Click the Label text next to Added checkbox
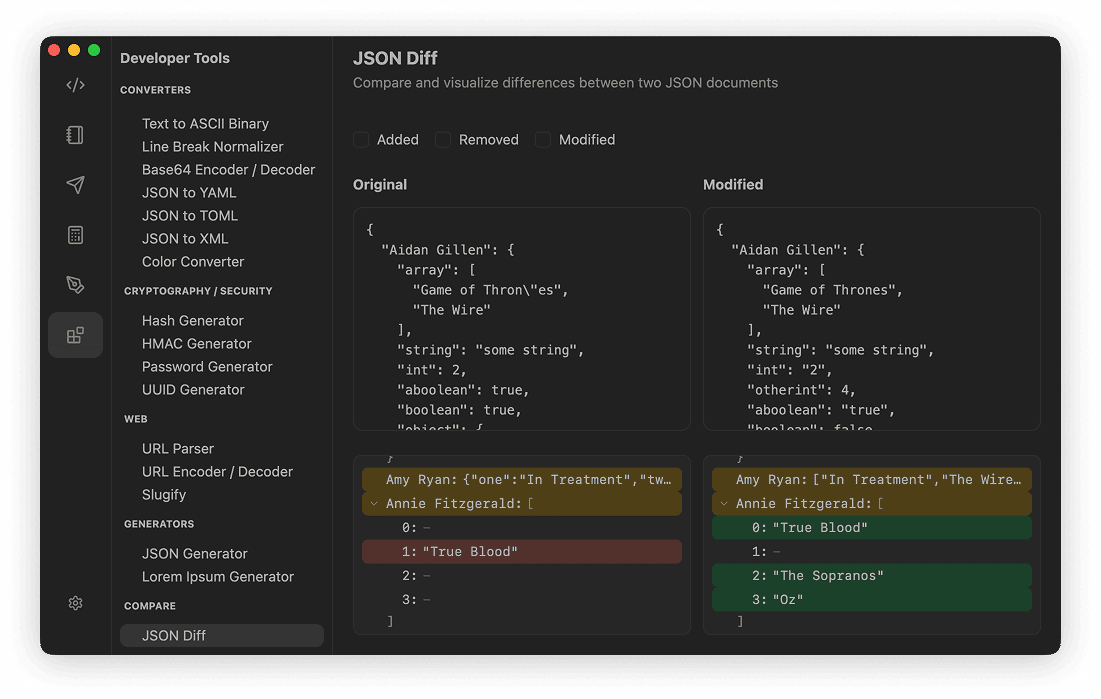 coord(397,140)
